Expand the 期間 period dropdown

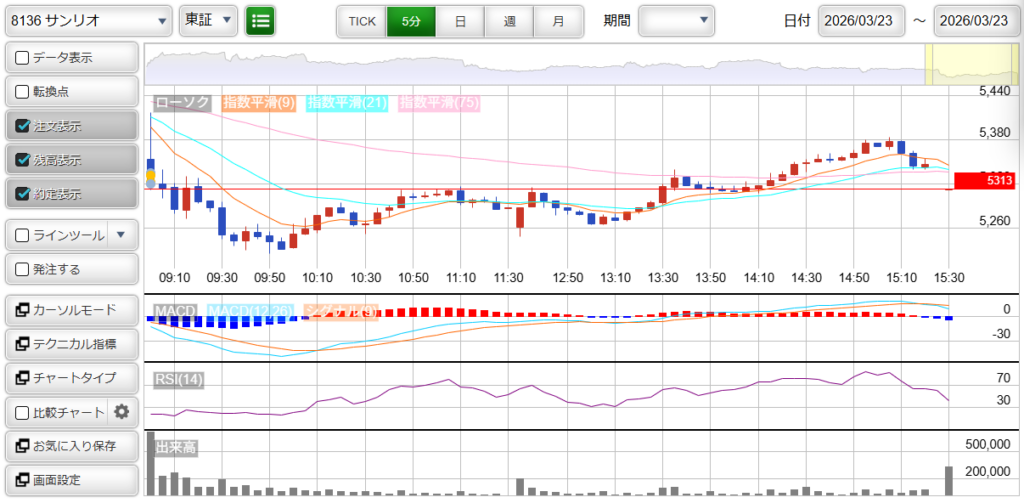tap(676, 20)
